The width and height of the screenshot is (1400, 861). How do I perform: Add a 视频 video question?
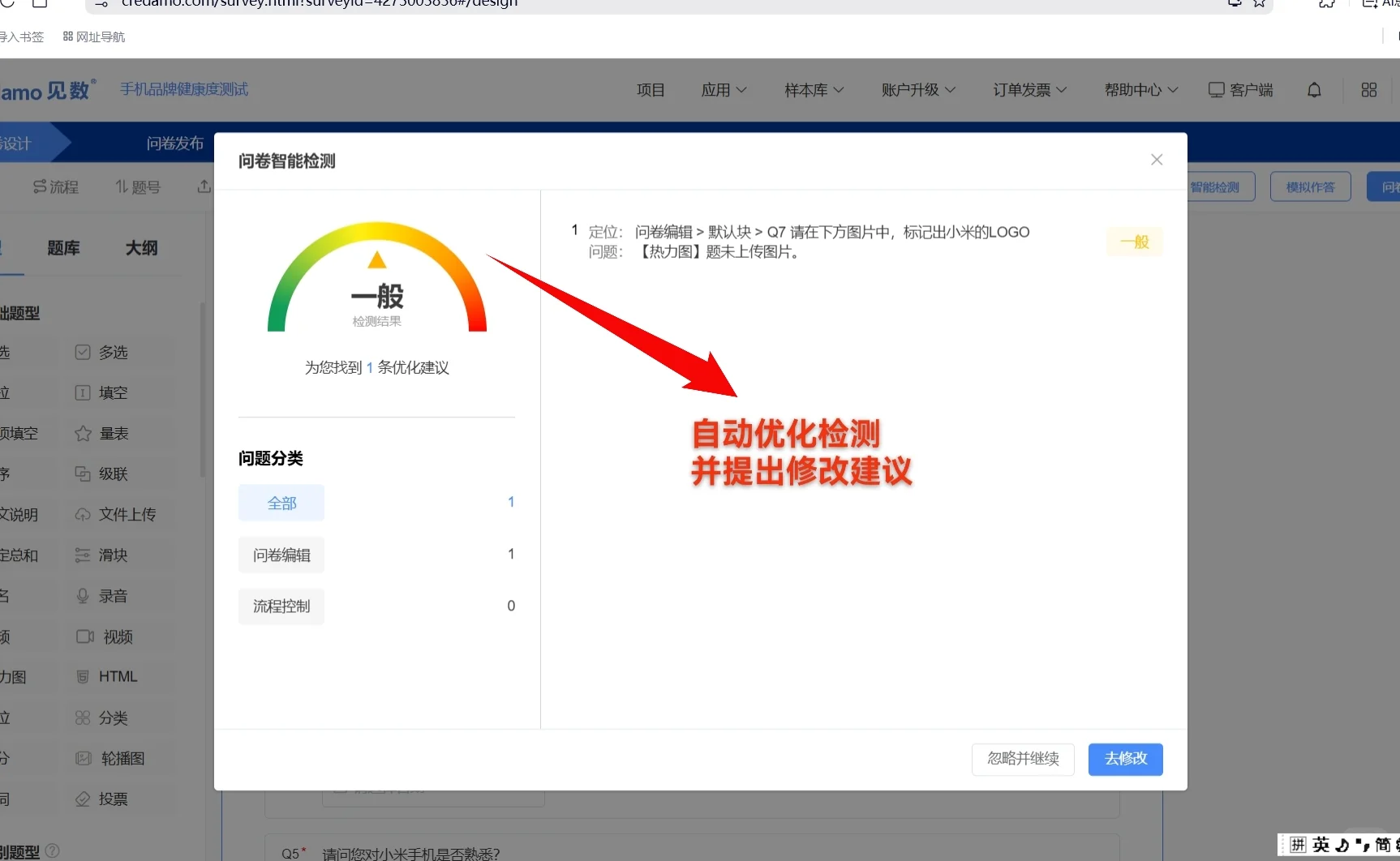[113, 636]
